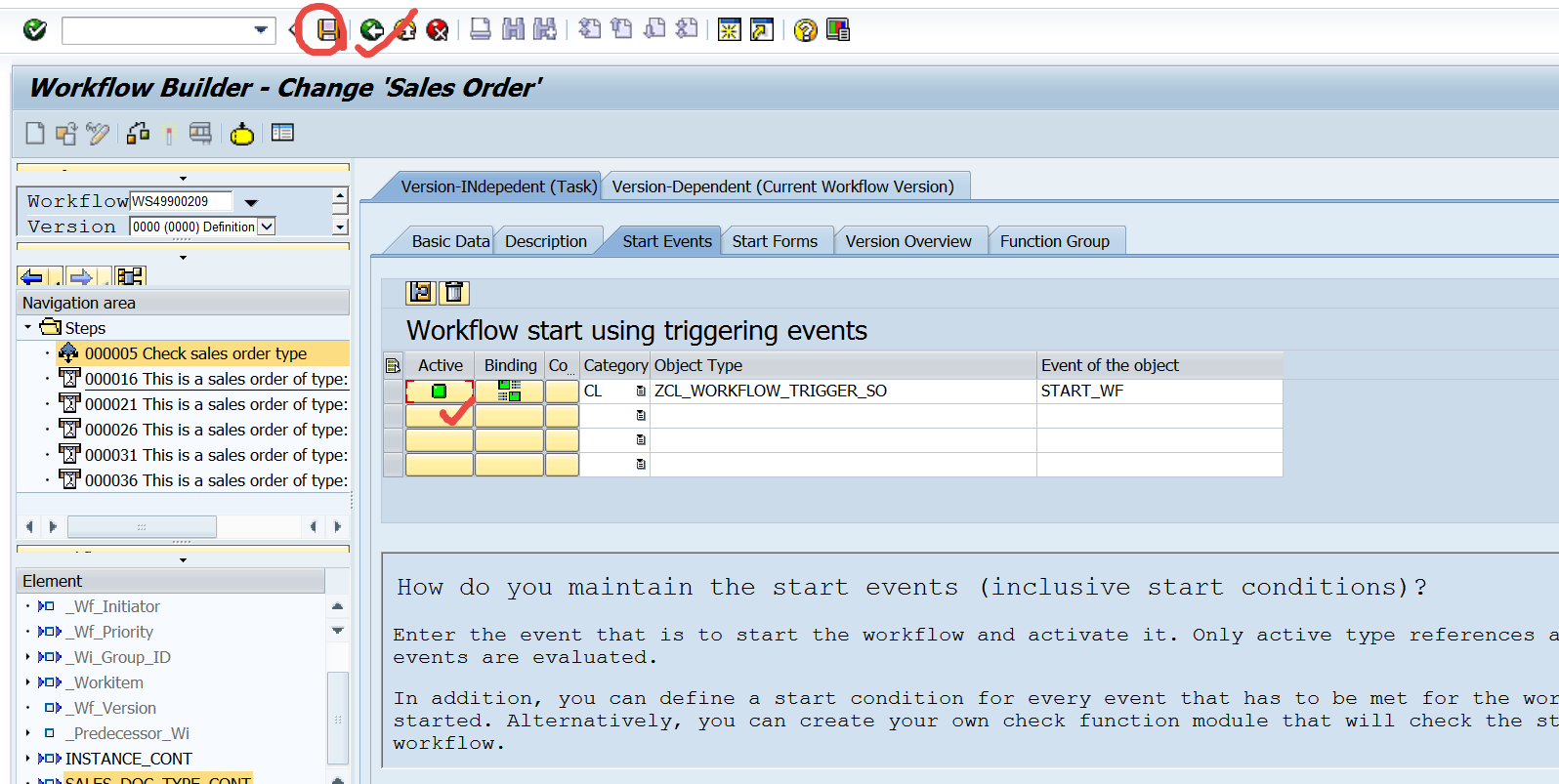Toggle the green Active status for ZCL_WORKFLOW_TRIGGER_SO

coord(440,392)
